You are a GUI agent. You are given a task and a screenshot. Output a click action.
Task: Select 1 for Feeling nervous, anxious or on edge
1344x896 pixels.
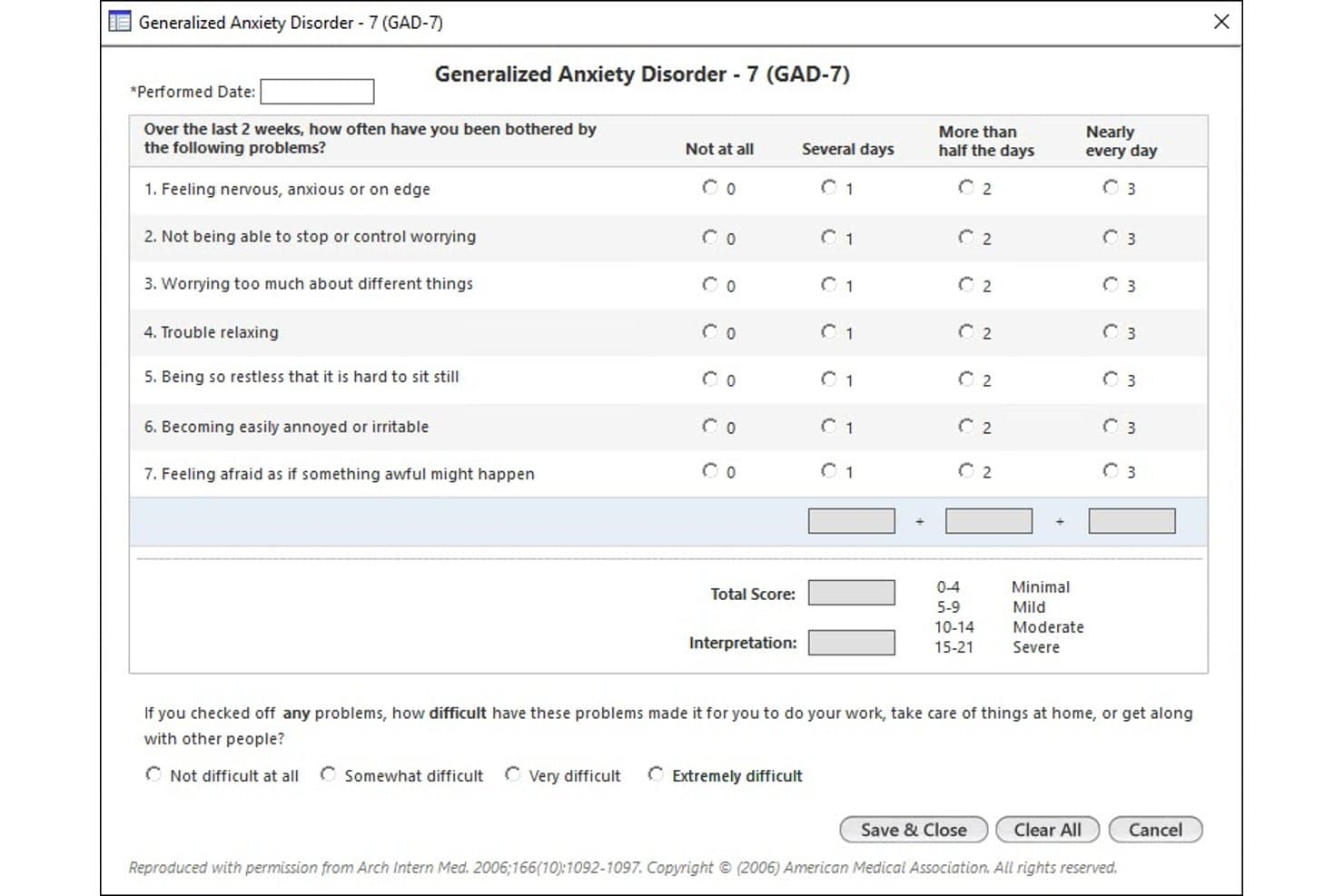[828, 187]
